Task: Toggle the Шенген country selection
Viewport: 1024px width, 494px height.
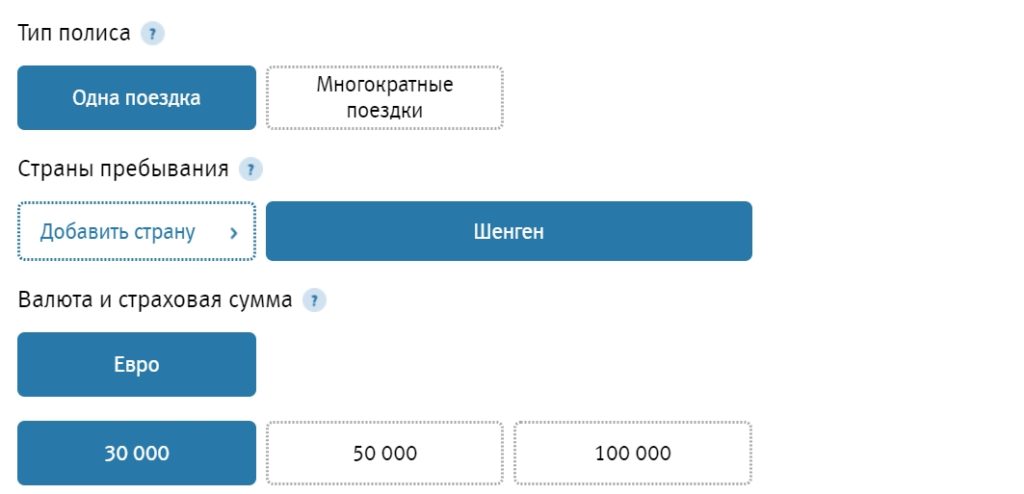Action: (508, 232)
